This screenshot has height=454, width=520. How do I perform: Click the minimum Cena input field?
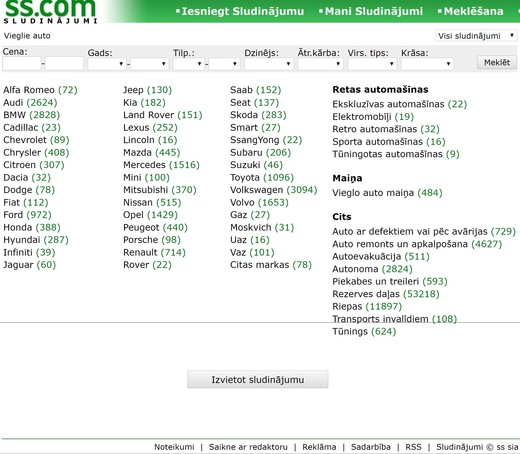pyautogui.click(x=22, y=63)
